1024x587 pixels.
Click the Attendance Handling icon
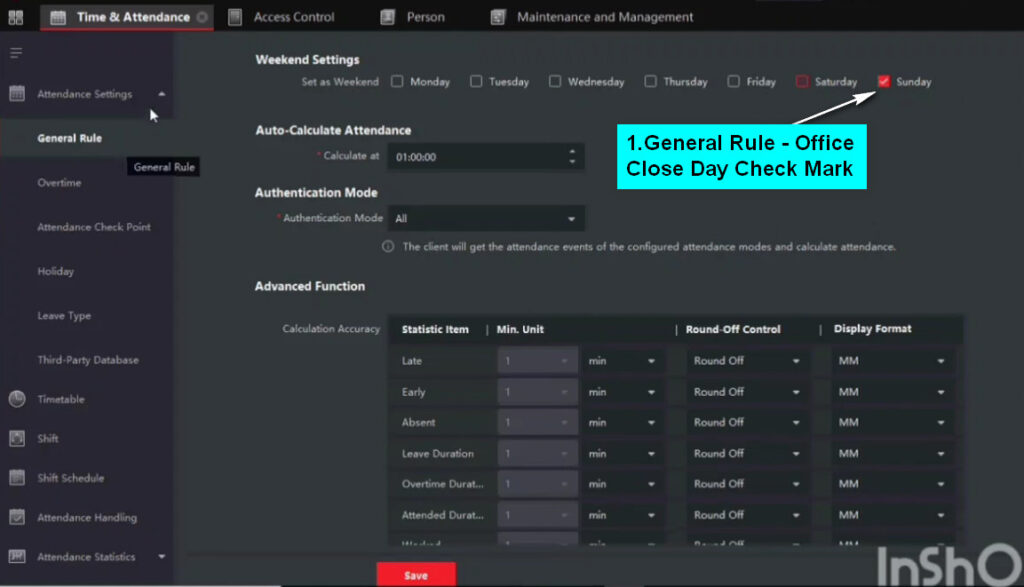[17, 517]
